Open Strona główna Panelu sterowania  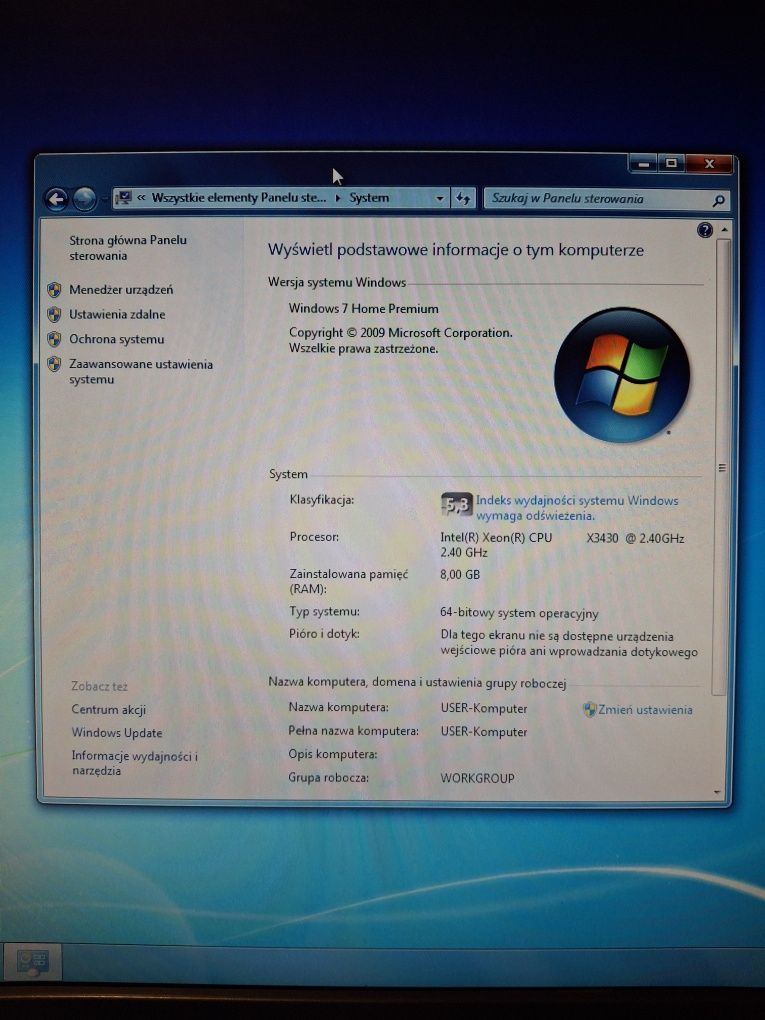128,248
